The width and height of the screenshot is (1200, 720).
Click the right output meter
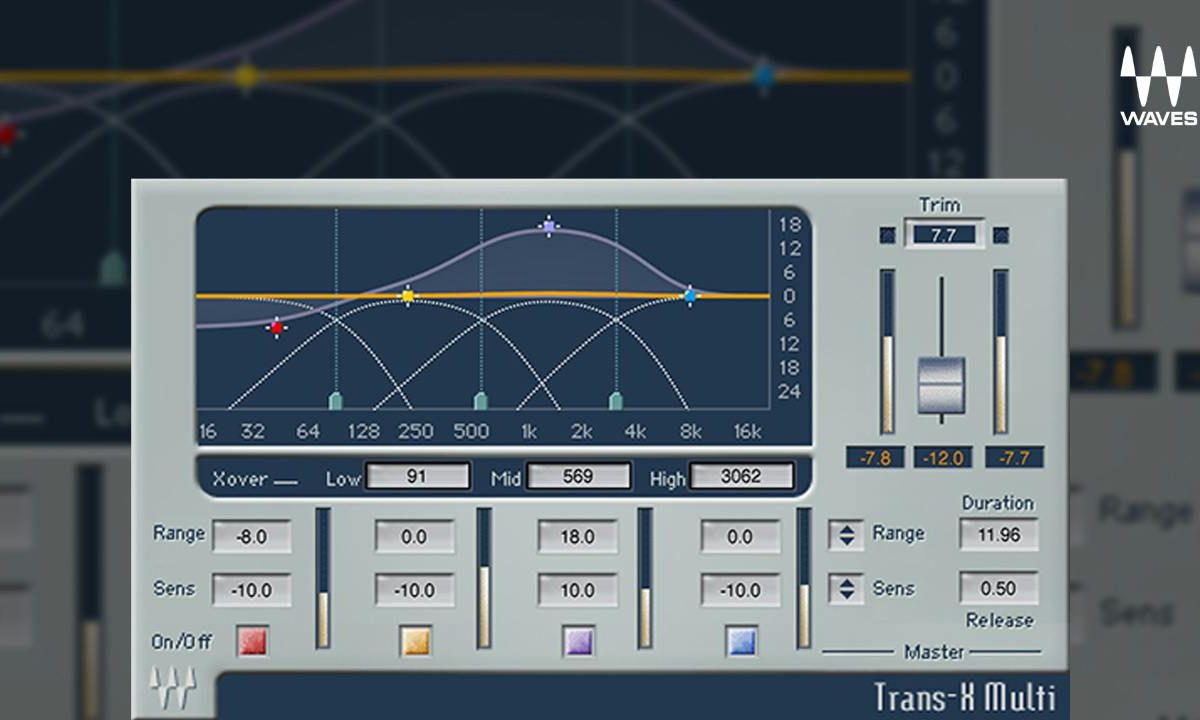tap(1001, 352)
